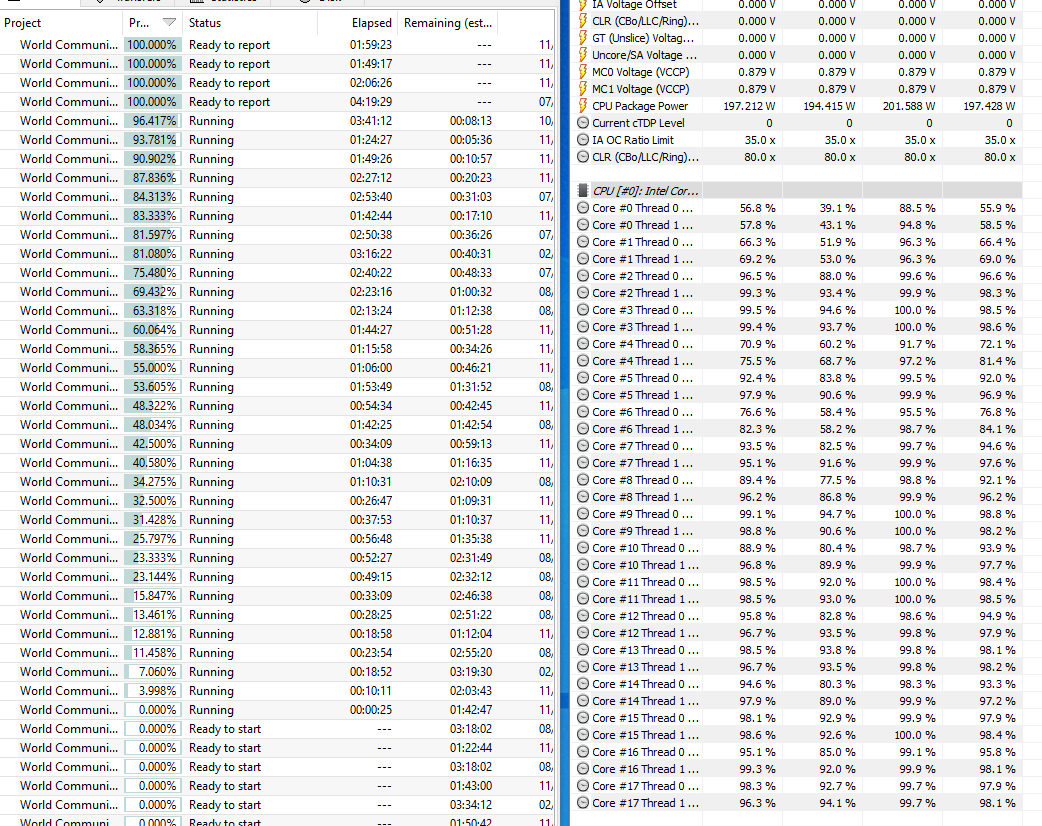
Task: Click the CPU chip icon in the CPU [#0] header
Action: point(583,191)
